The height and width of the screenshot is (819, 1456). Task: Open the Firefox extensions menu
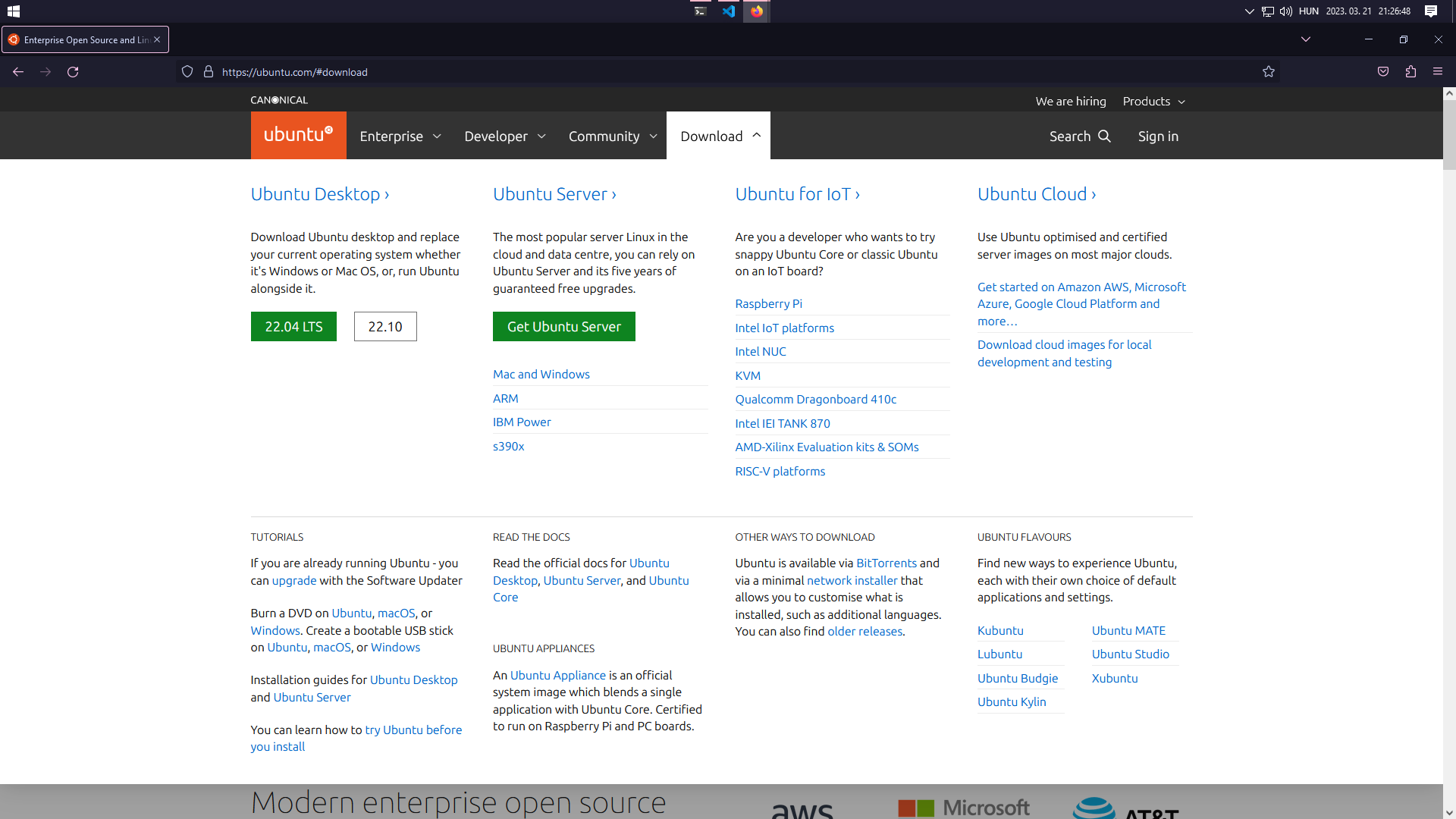pos(1410,72)
